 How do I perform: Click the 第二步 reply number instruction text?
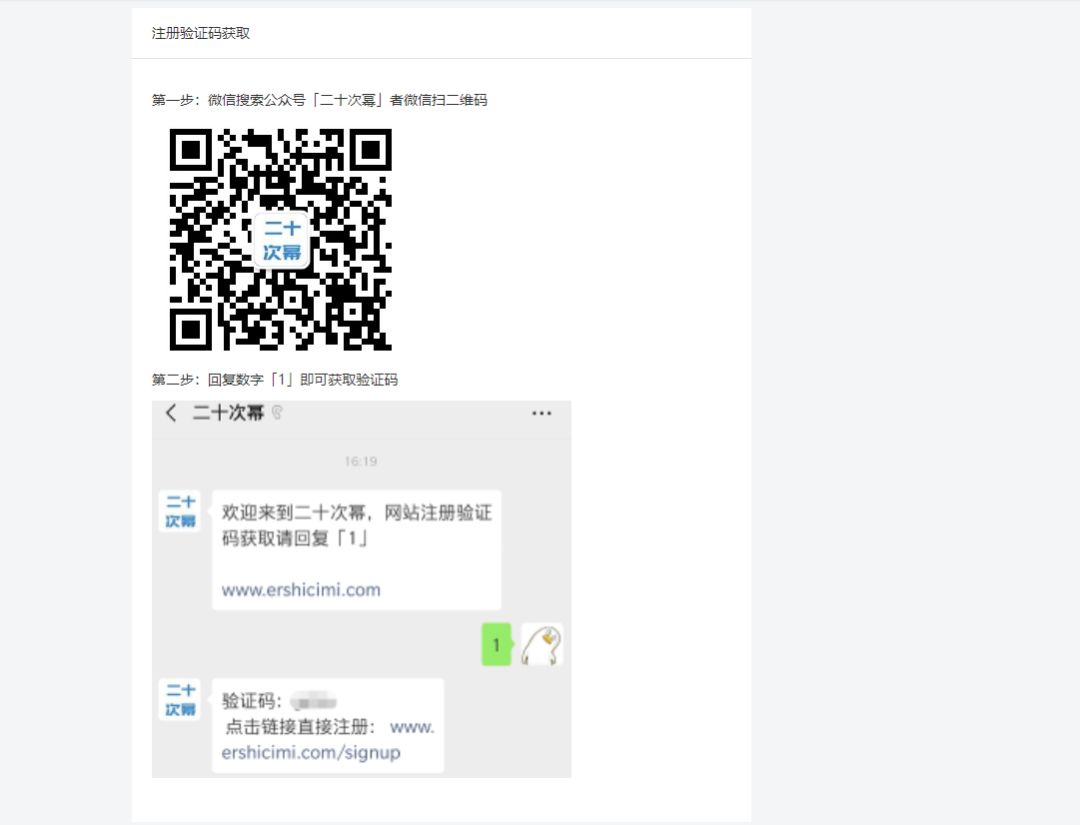click(274, 379)
